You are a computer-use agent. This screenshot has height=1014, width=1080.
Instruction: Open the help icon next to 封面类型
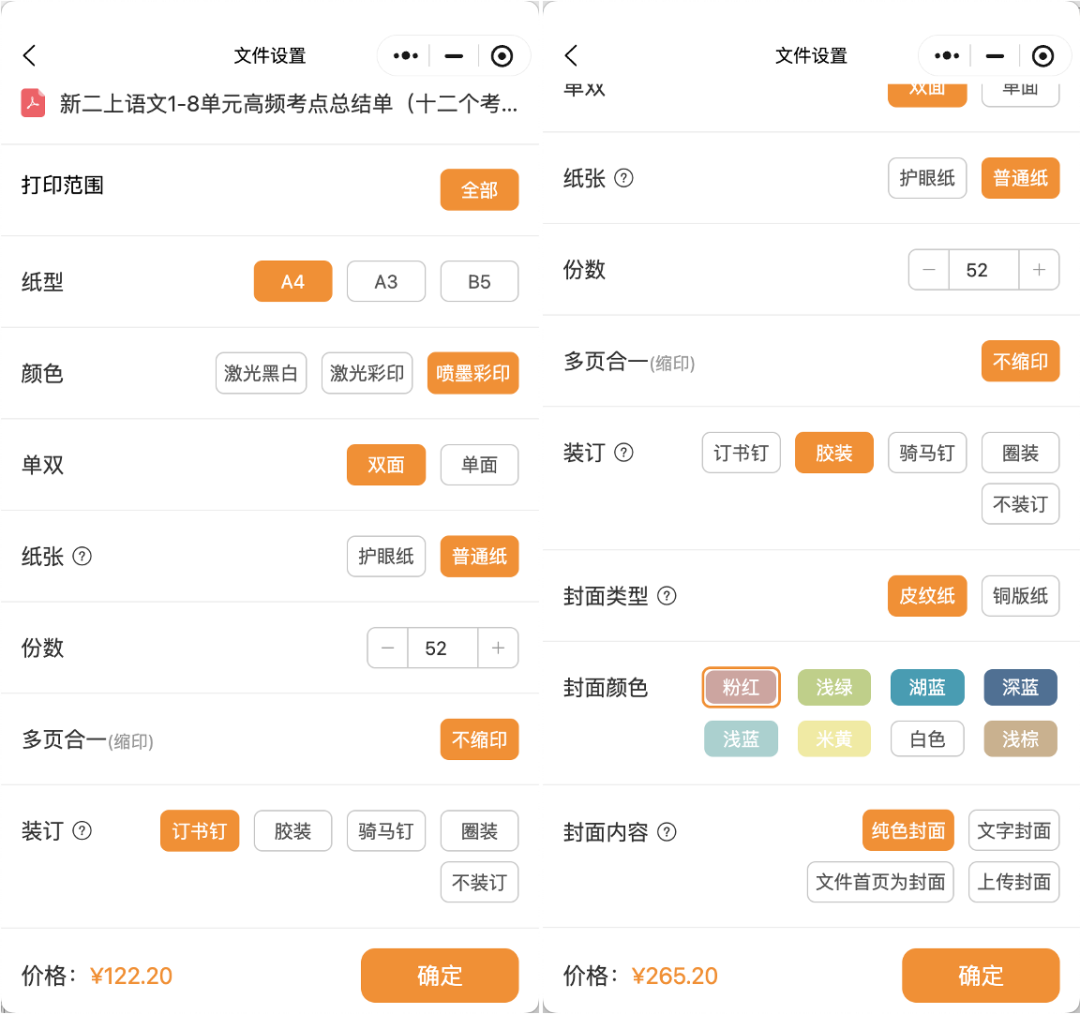click(x=665, y=596)
